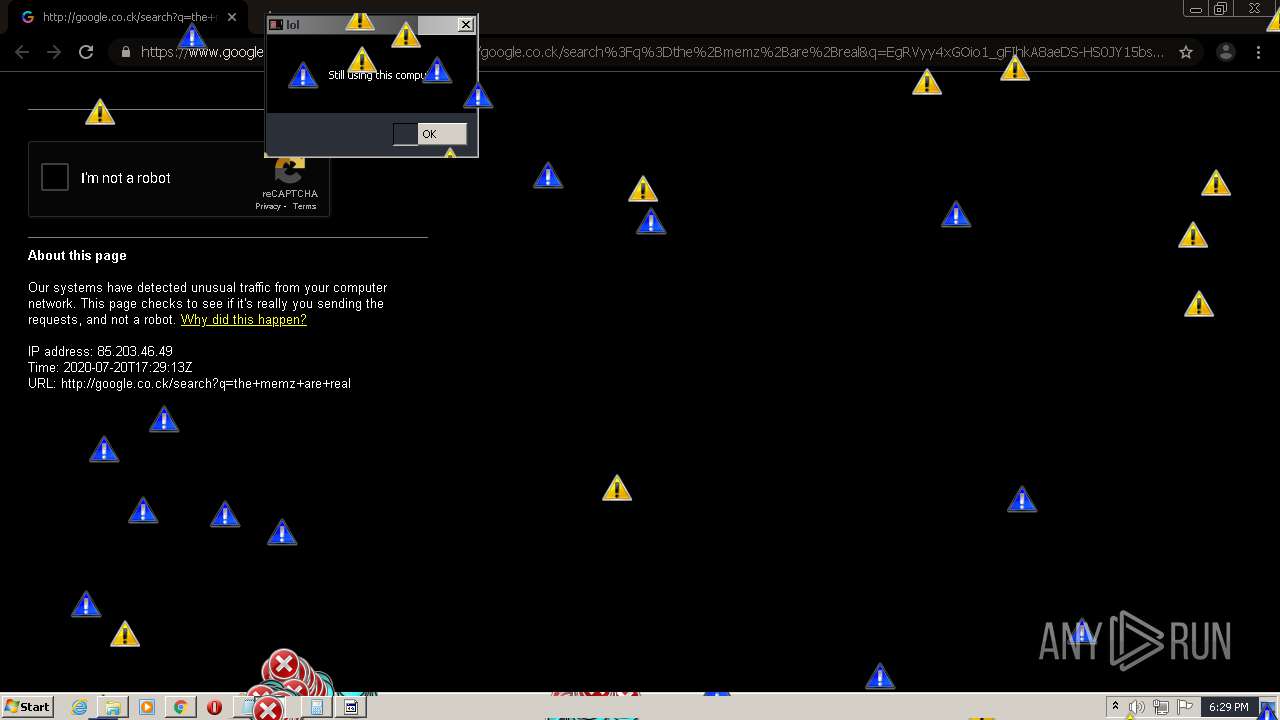Screen dimensions: 1280x720
Task: Open reCAPTCHA Terms link
Action: point(304,206)
